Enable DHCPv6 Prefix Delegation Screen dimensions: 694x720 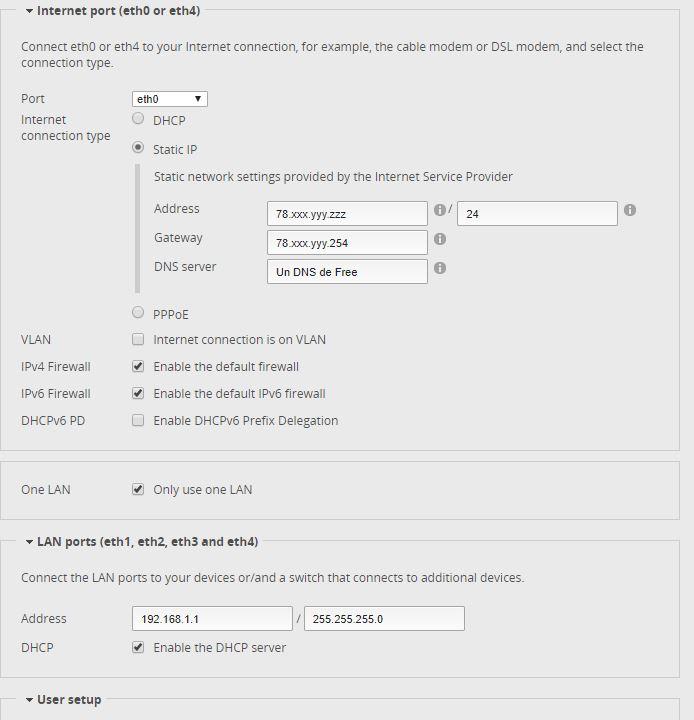pos(138,421)
